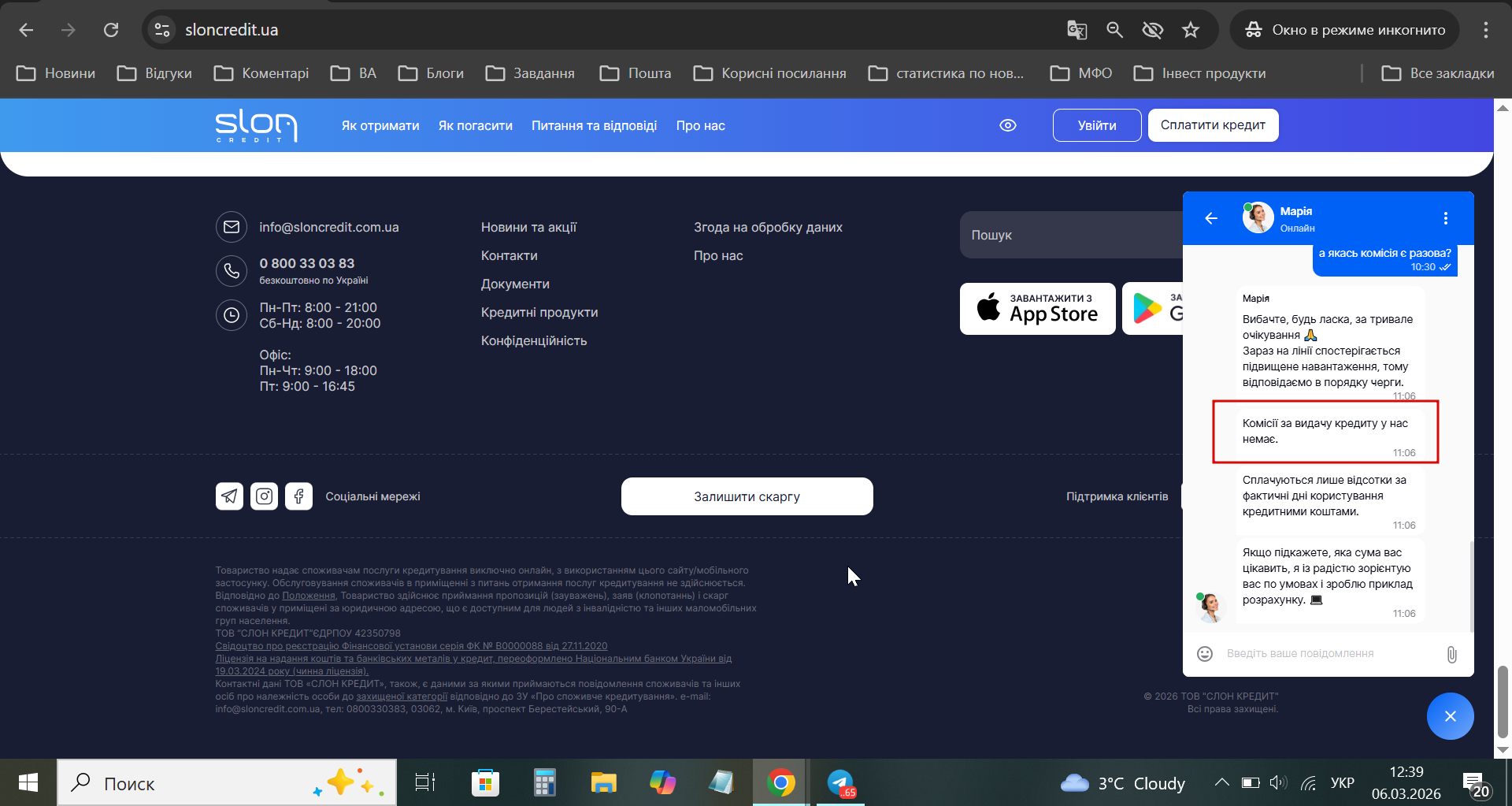
Task: Click the Залишити скаргу button
Action: [x=747, y=496]
